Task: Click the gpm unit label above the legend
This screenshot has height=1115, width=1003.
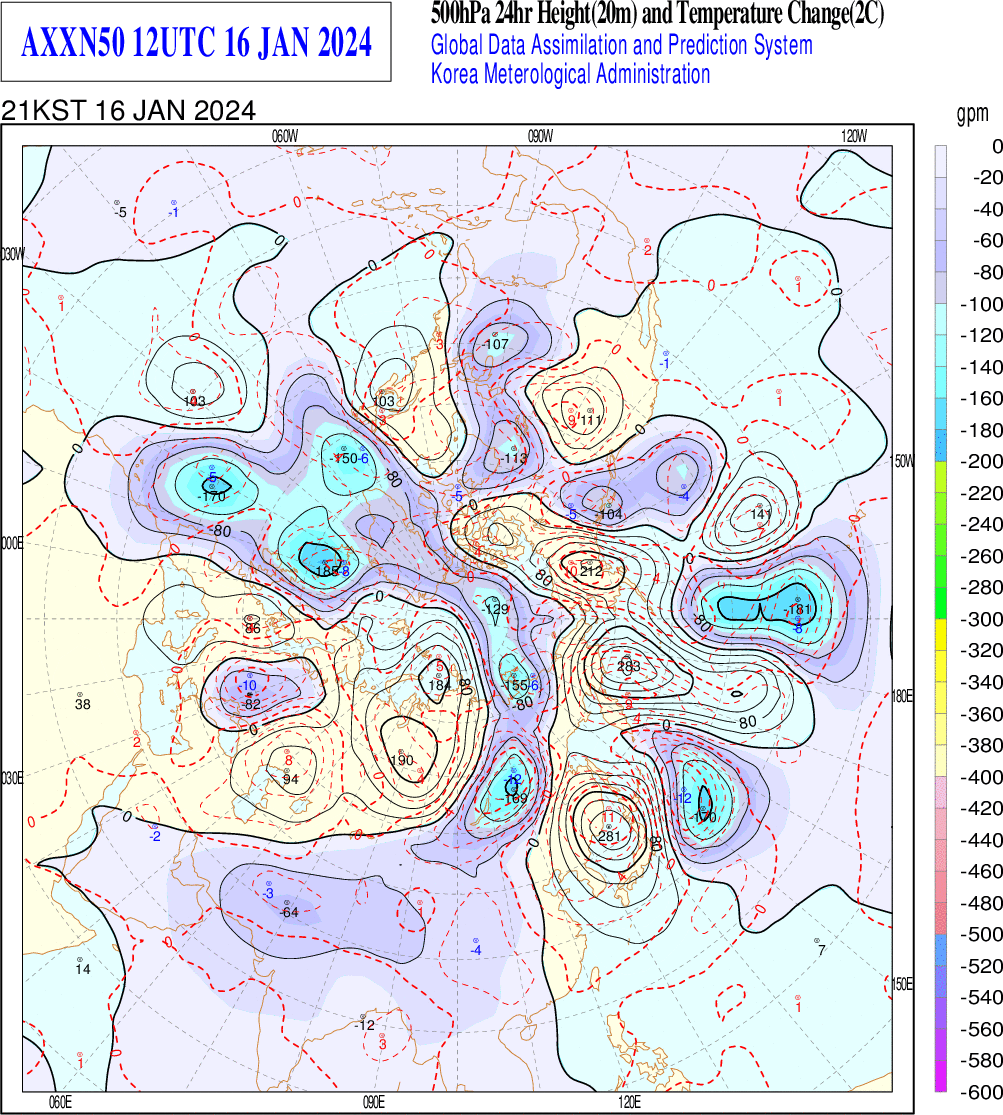Action: [972, 114]
